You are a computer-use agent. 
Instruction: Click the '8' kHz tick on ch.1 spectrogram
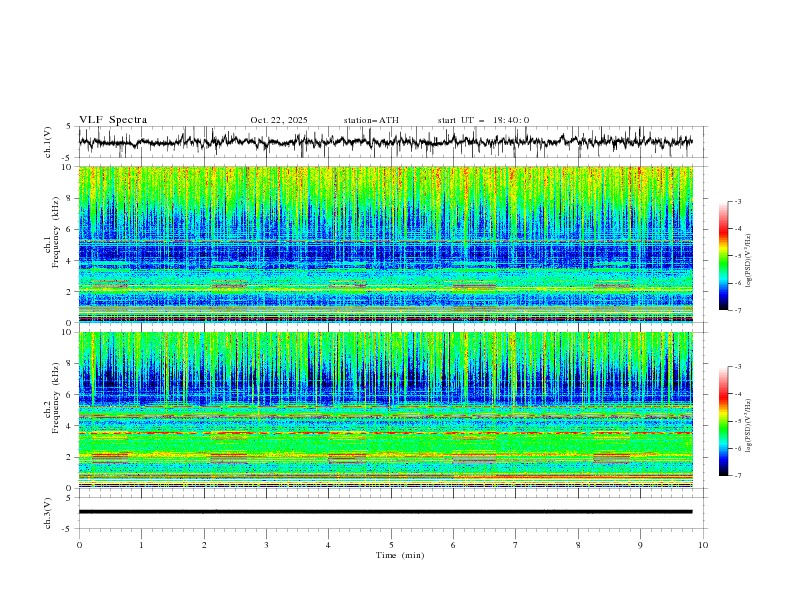point(70,198)
